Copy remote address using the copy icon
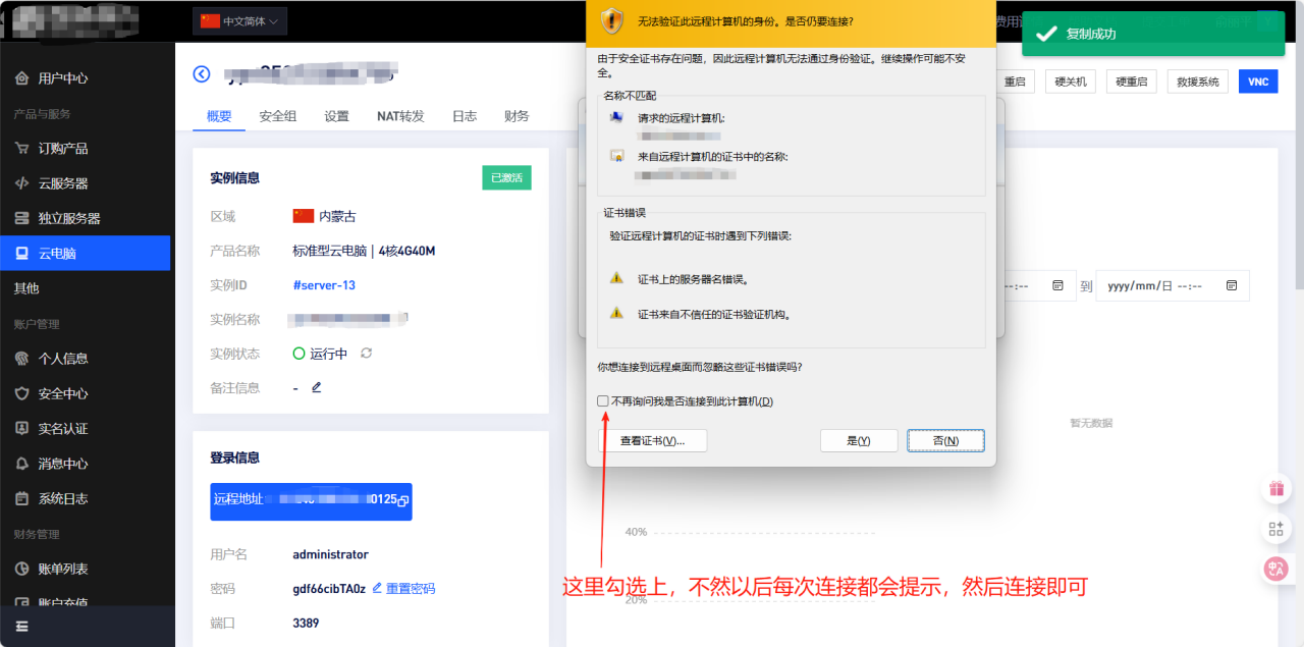Image resolution: width=1304 pixels, height=647 pixels. 402,500
